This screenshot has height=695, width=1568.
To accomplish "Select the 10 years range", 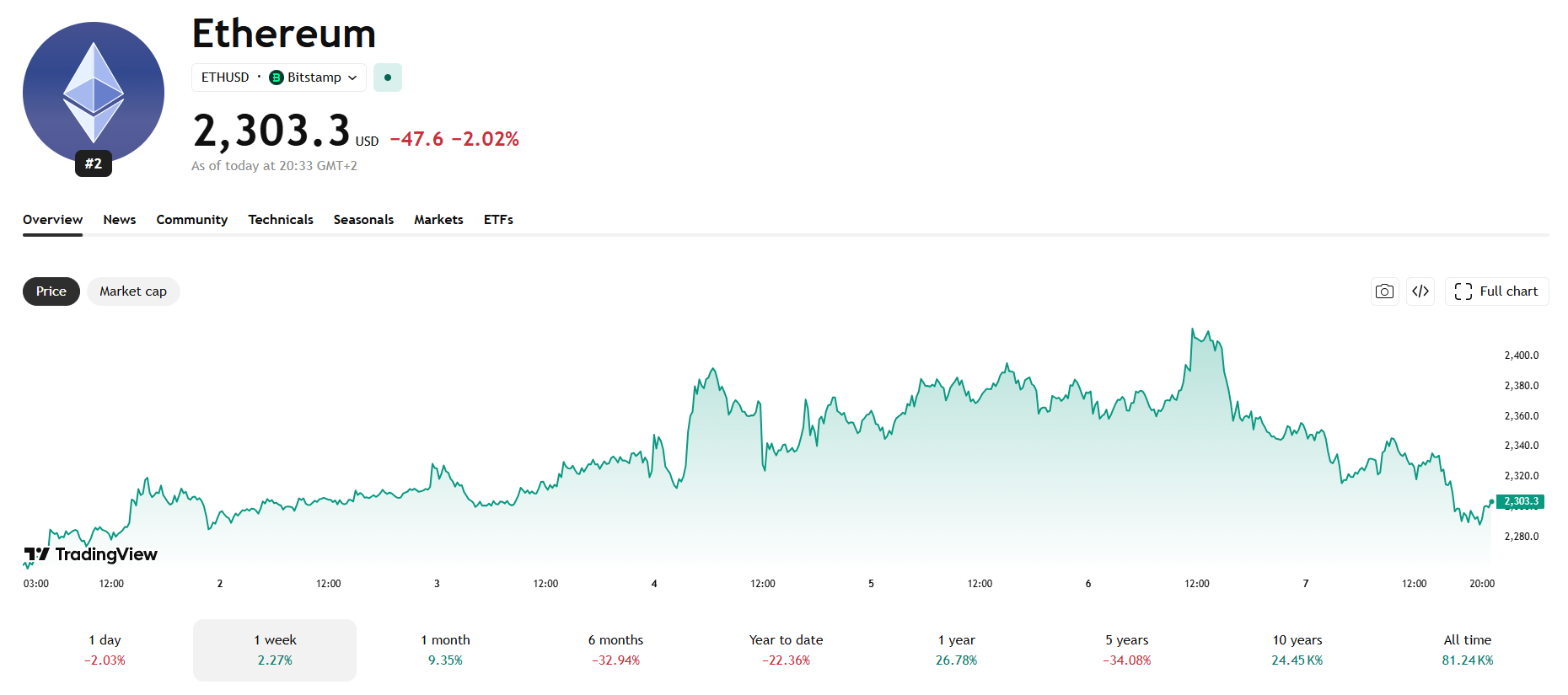I will pos(1297,650).
